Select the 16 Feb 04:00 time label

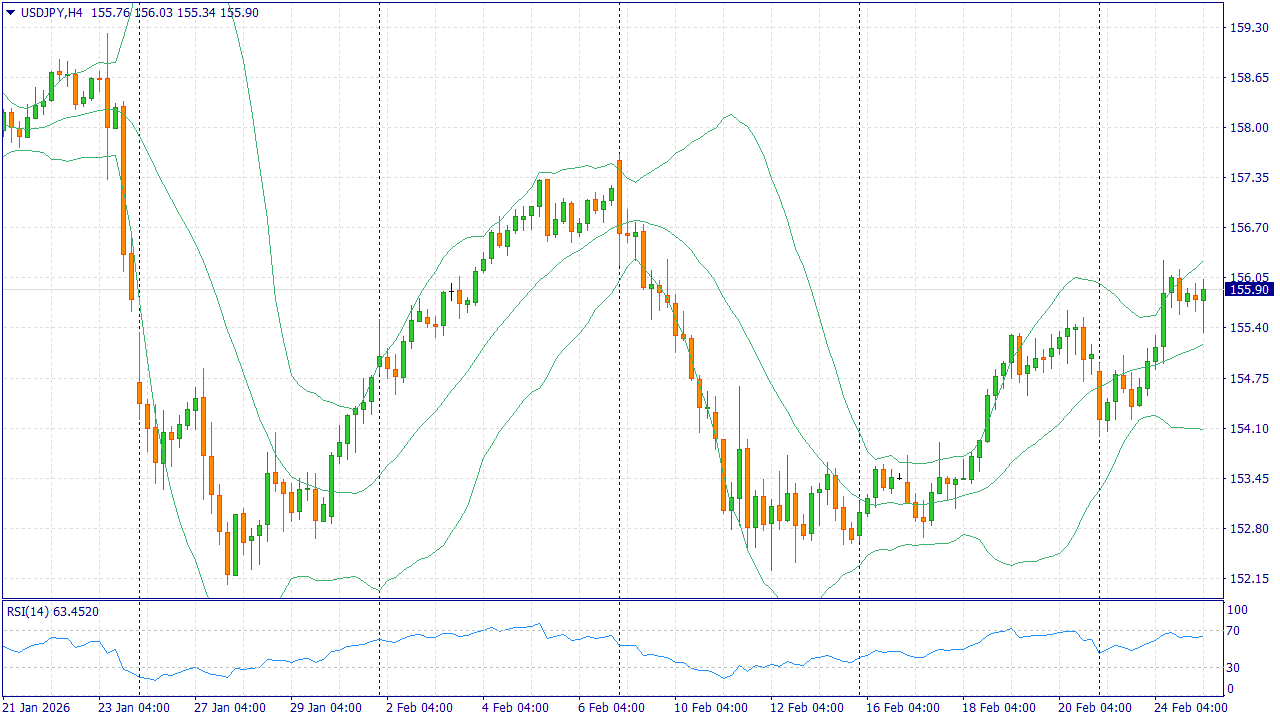pos(902,708)
